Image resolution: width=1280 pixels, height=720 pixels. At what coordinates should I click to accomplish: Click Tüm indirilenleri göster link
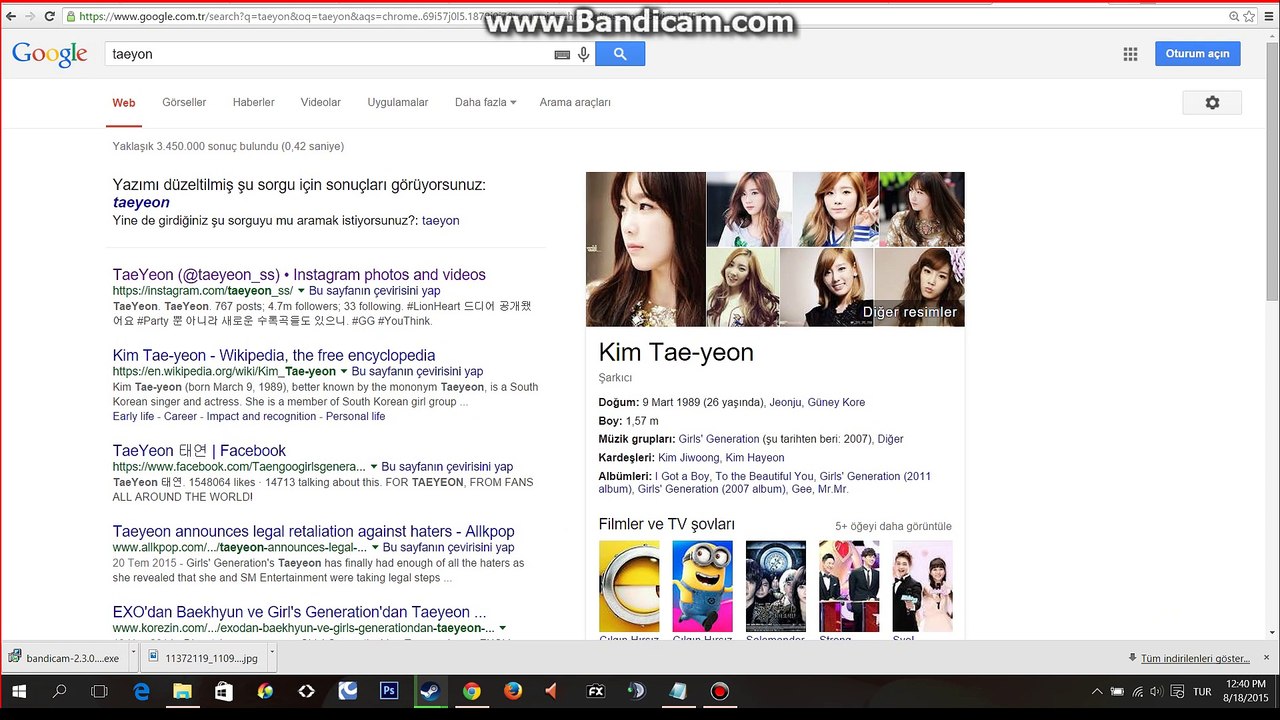[x=1195, y=658]
